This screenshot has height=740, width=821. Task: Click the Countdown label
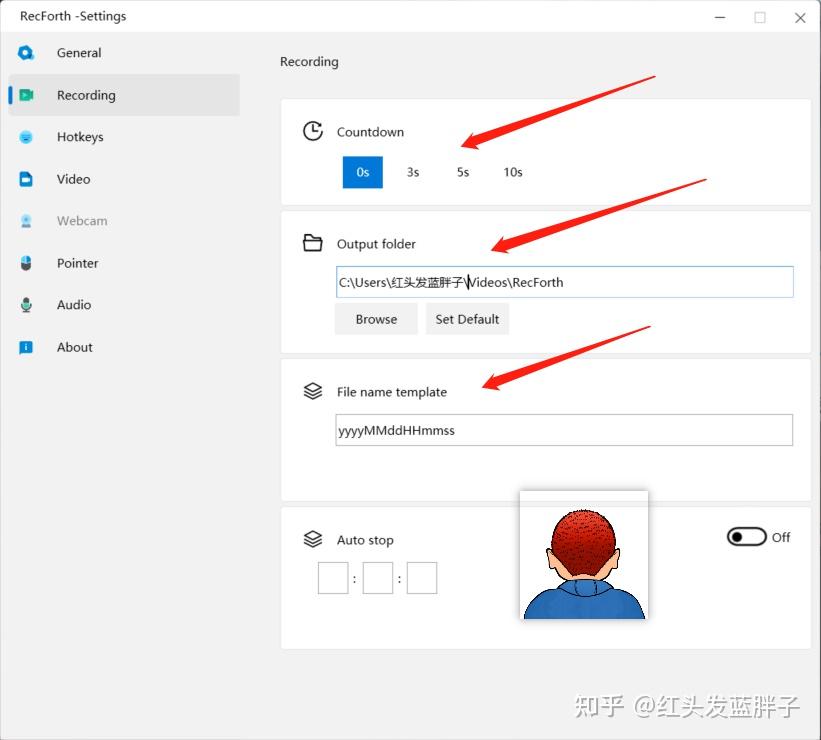(x=370, y=132)
